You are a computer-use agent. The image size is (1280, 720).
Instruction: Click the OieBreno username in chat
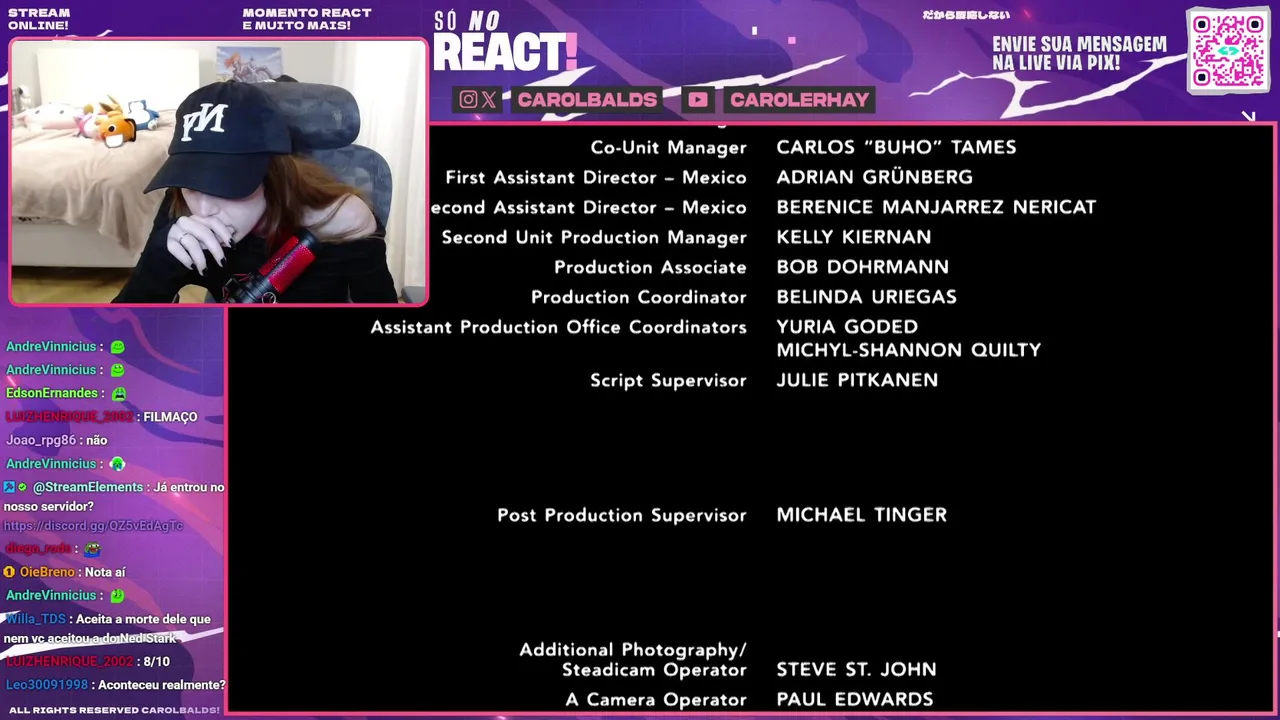click(47, 572)
